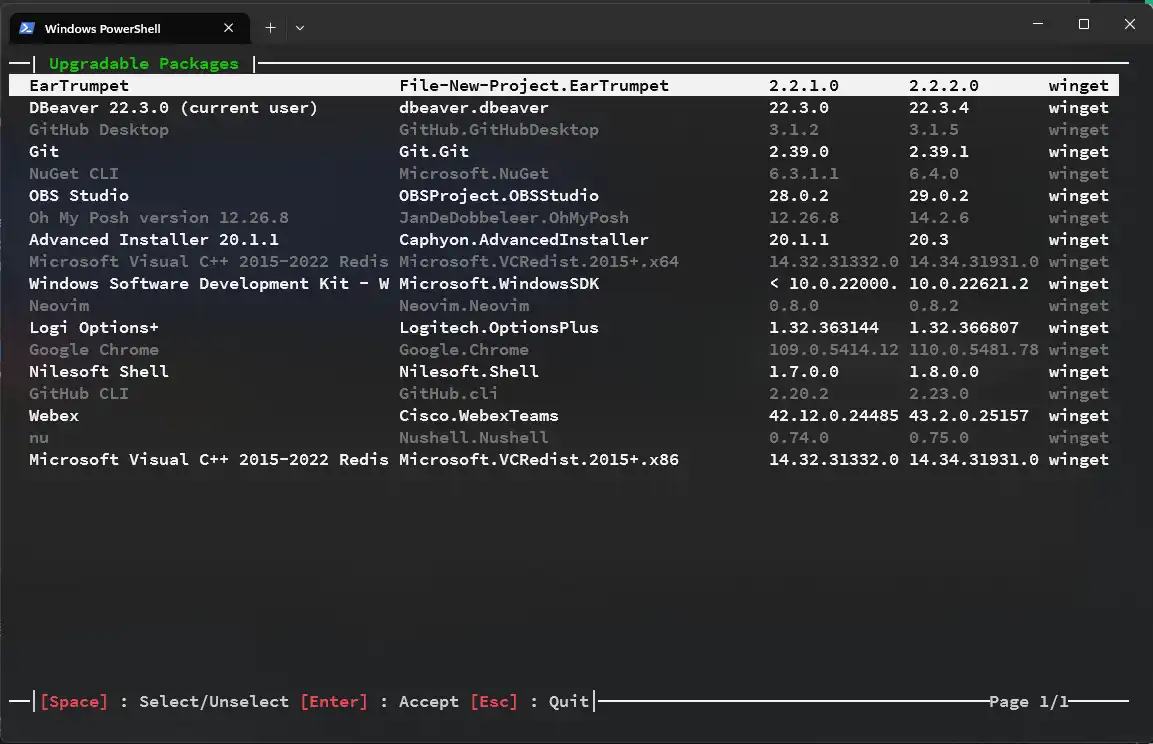Click the GitHub CLI package name
Image resolution: width=1153 pixels, height=744 pixels.
pyautogui.click(x=79, y=394)
